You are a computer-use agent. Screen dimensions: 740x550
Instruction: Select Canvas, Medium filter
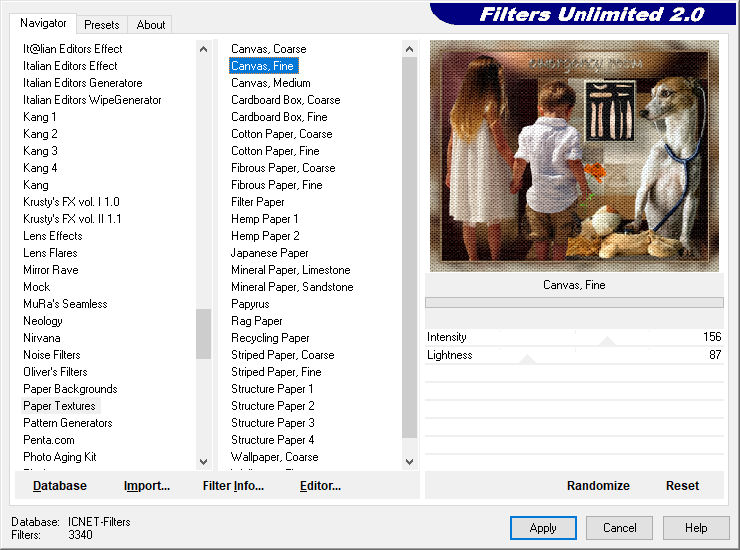click(x=271, y=83)
